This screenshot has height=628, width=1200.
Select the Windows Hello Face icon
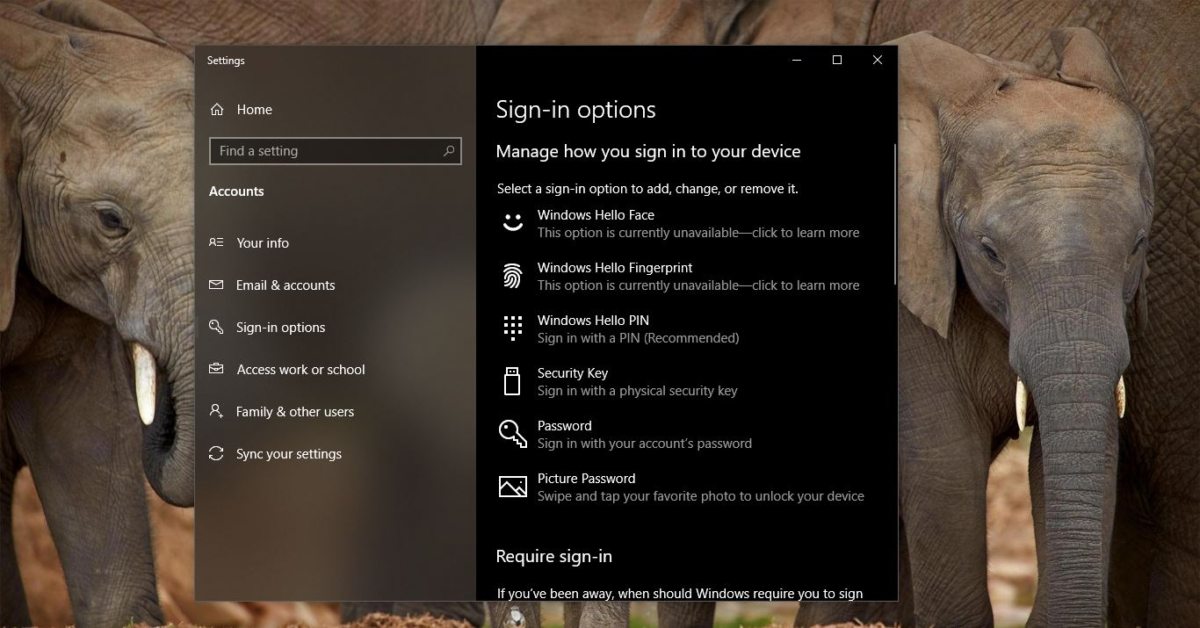coord(512,222)
